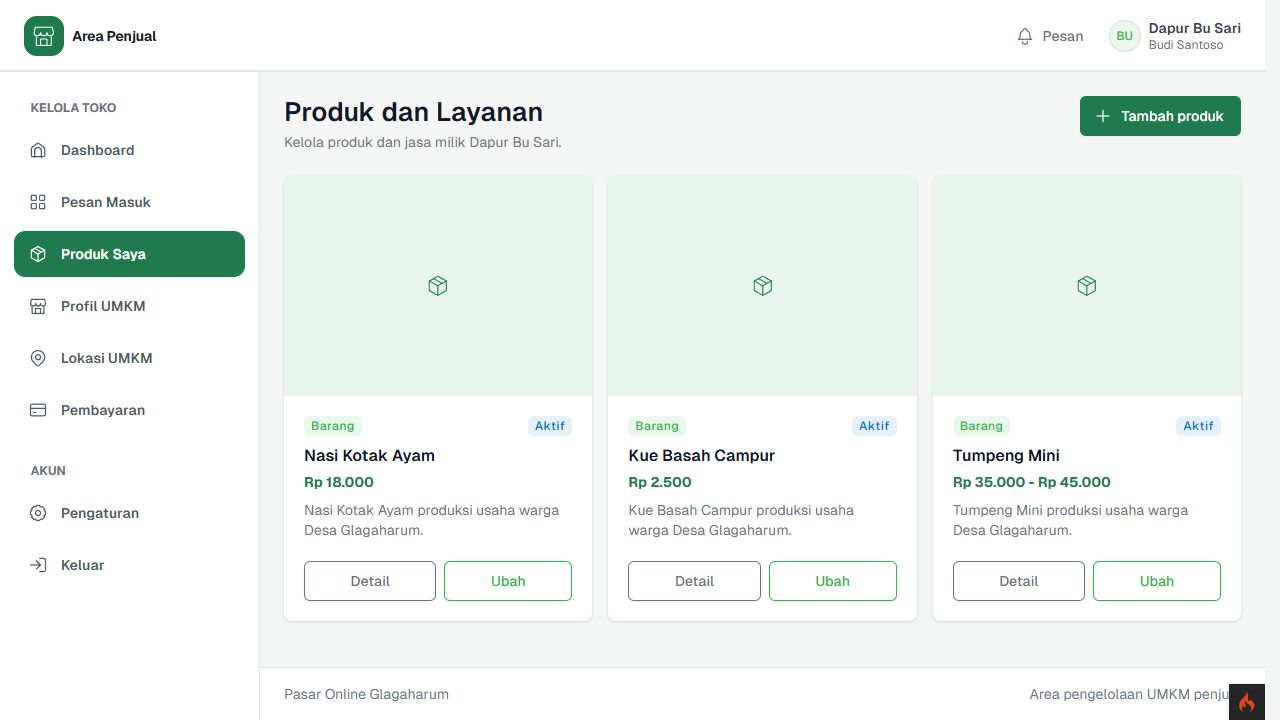Click the Pembayaran credit card icon
The height and width of the screenshot is (720, 1280).
(x=38, y=410)
